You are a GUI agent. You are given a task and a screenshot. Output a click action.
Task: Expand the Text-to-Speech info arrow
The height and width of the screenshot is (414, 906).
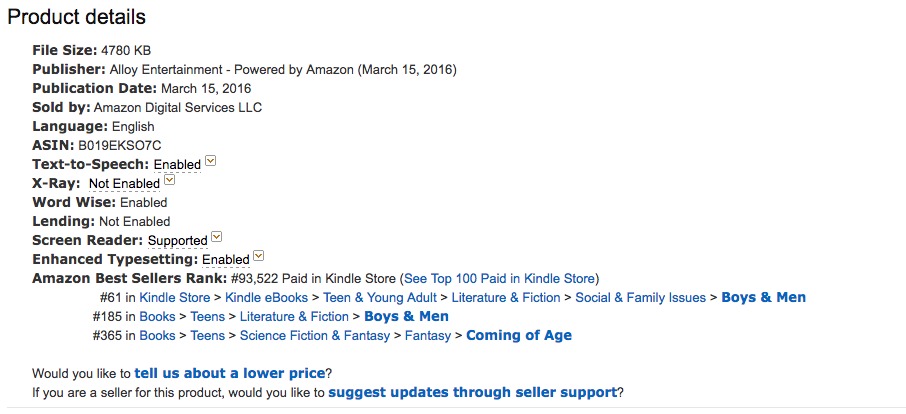[x=211, y=162]
